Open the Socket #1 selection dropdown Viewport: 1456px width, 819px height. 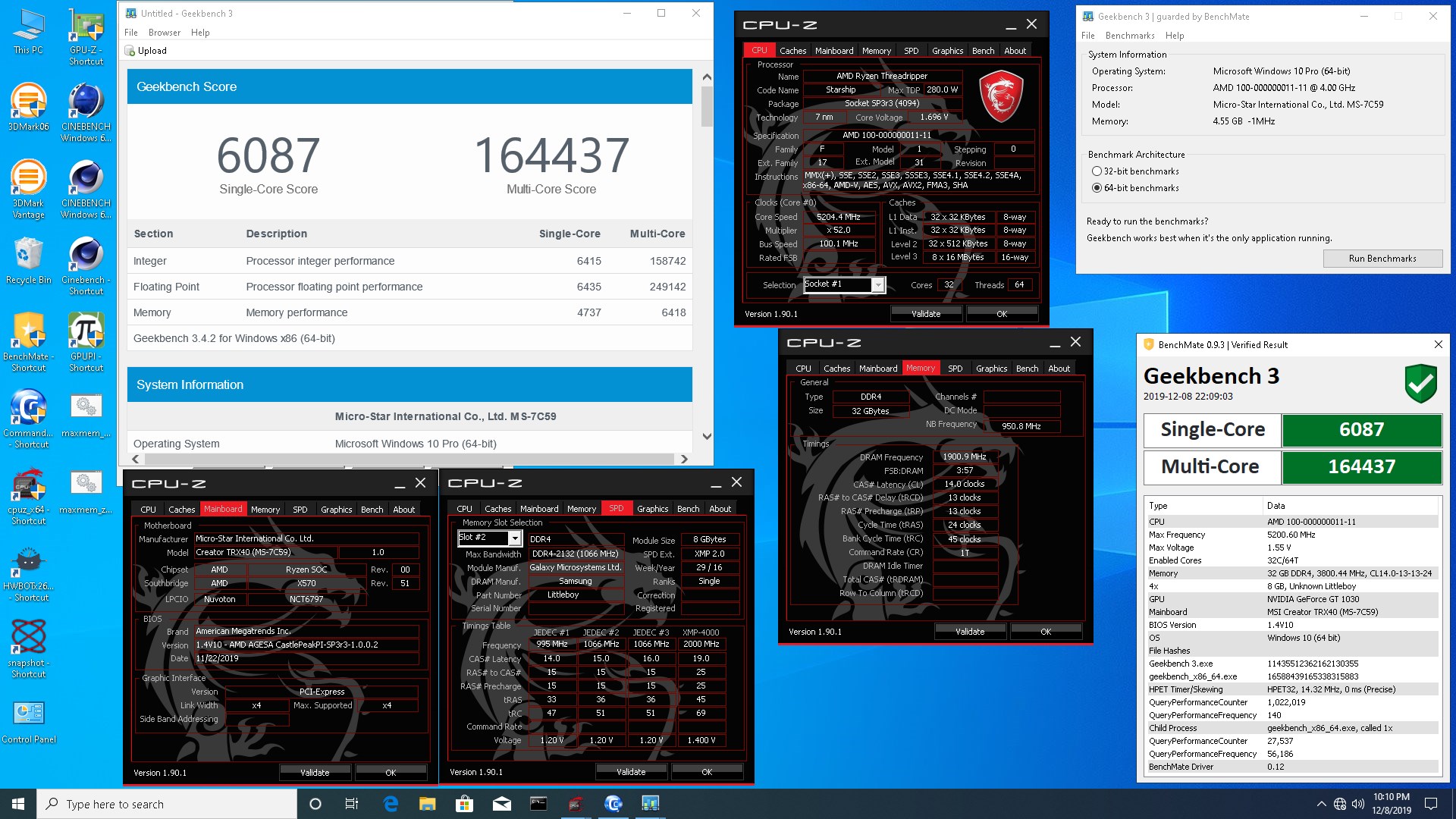pyautogui.click(x=877, y=284)
